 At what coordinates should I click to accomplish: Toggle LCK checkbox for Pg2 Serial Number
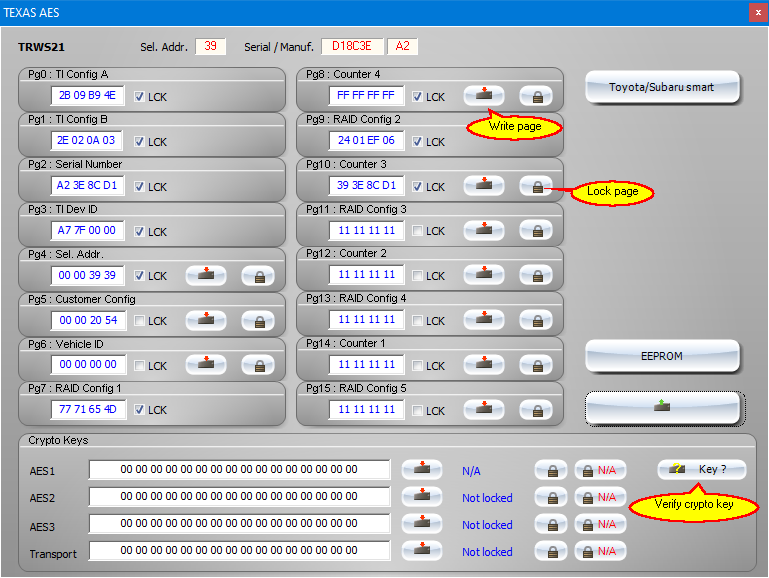click(139, 187)
